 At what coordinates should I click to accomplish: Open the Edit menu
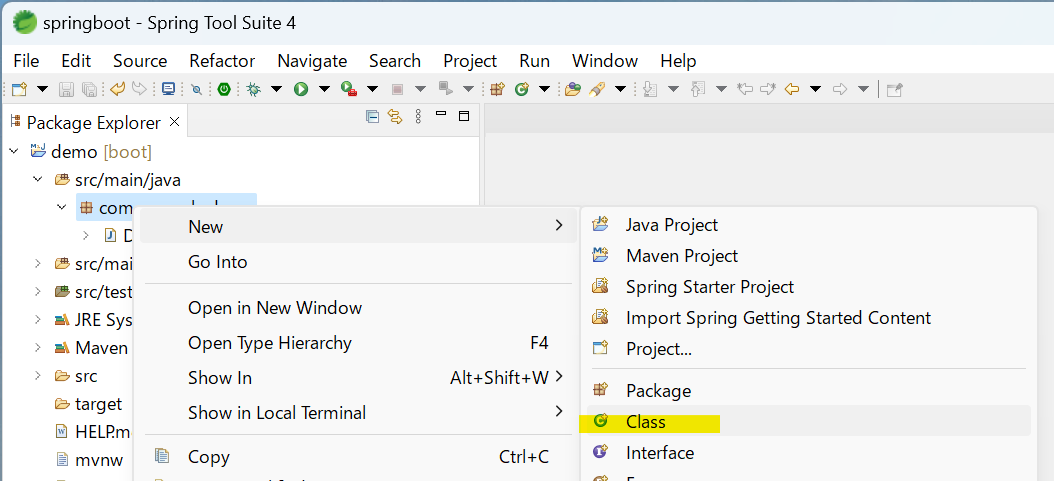point(76,60)
